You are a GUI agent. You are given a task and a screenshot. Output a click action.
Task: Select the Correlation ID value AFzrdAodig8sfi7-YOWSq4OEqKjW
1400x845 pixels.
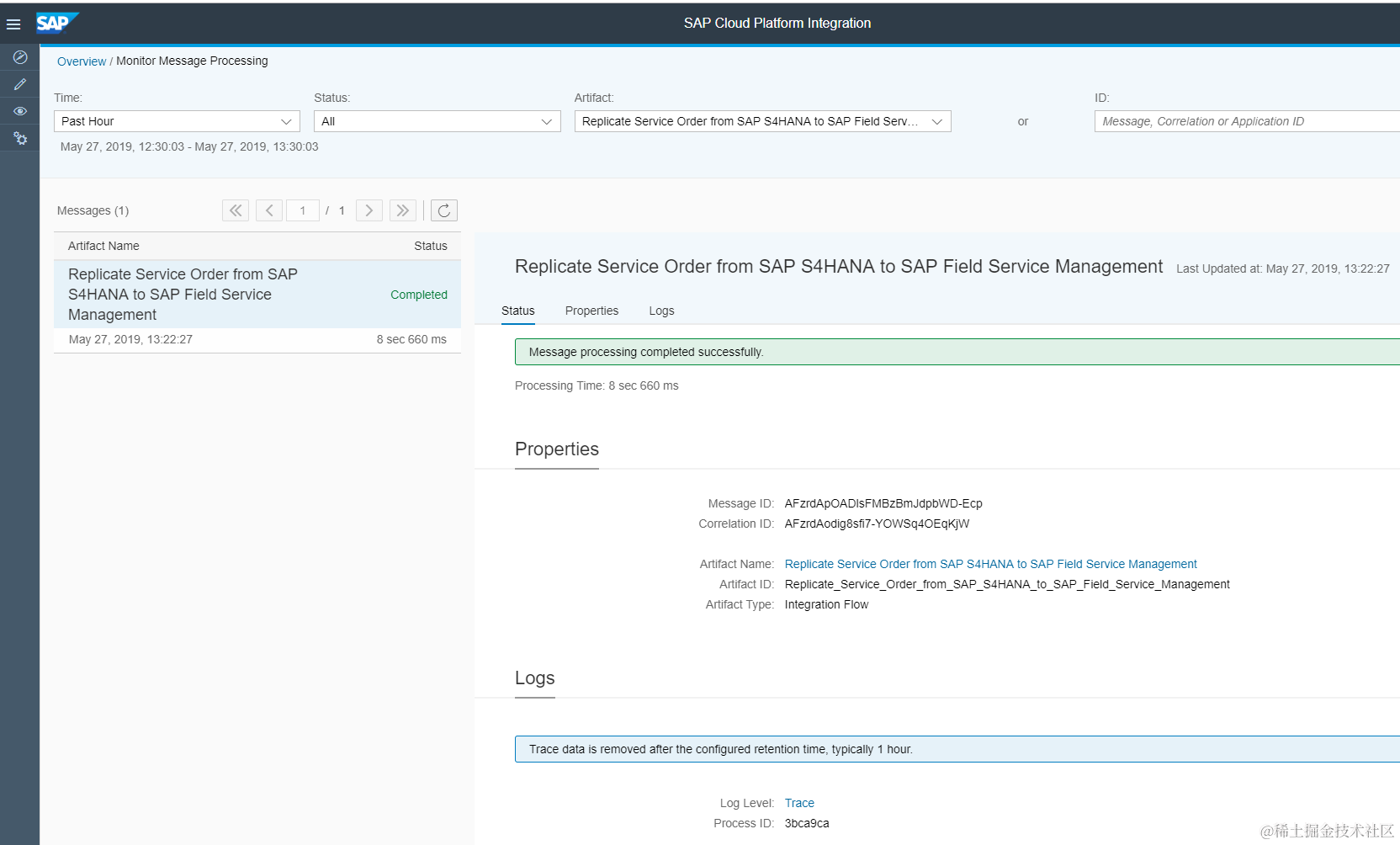[877, 523]
